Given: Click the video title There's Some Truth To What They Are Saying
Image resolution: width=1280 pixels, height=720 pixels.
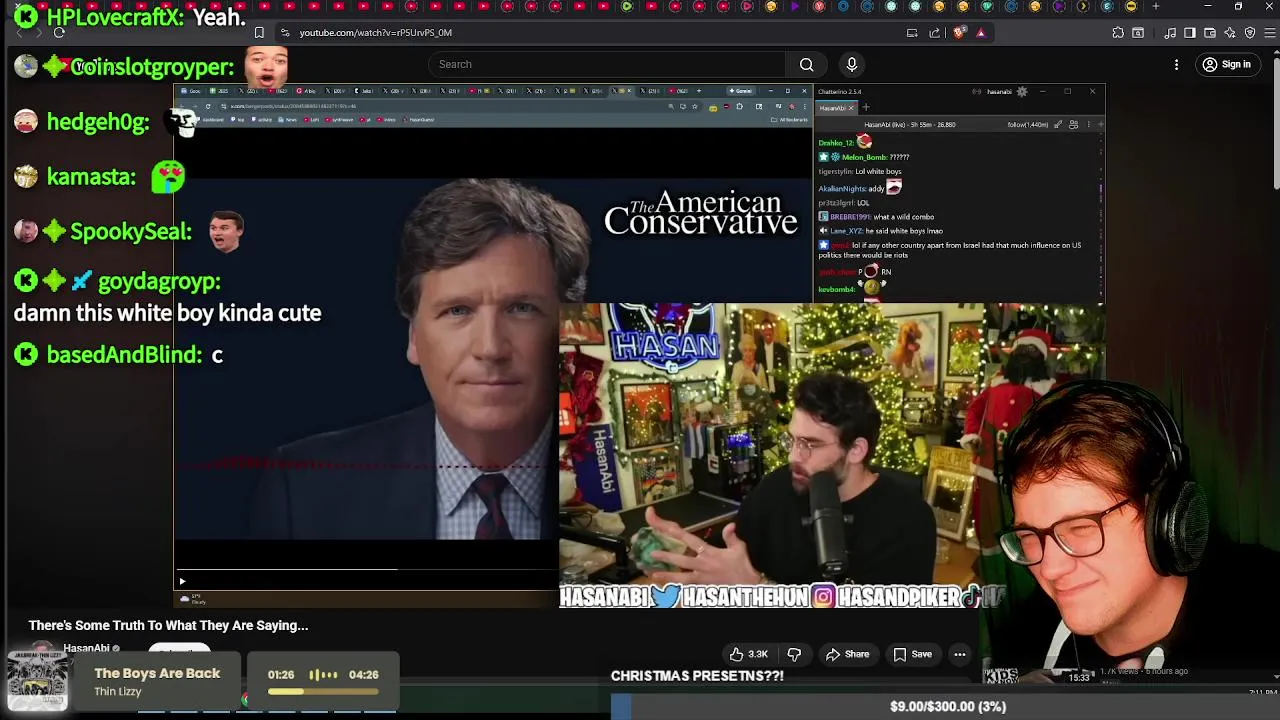Looking at the screenshot, I should [168, 626].
